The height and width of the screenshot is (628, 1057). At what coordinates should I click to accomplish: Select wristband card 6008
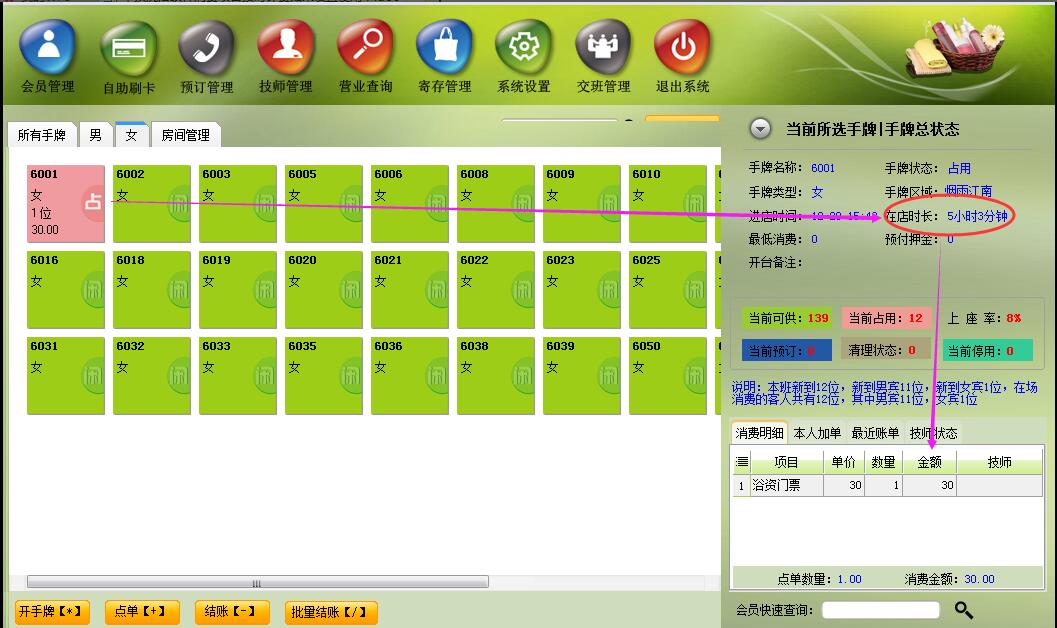coord(495,203)
